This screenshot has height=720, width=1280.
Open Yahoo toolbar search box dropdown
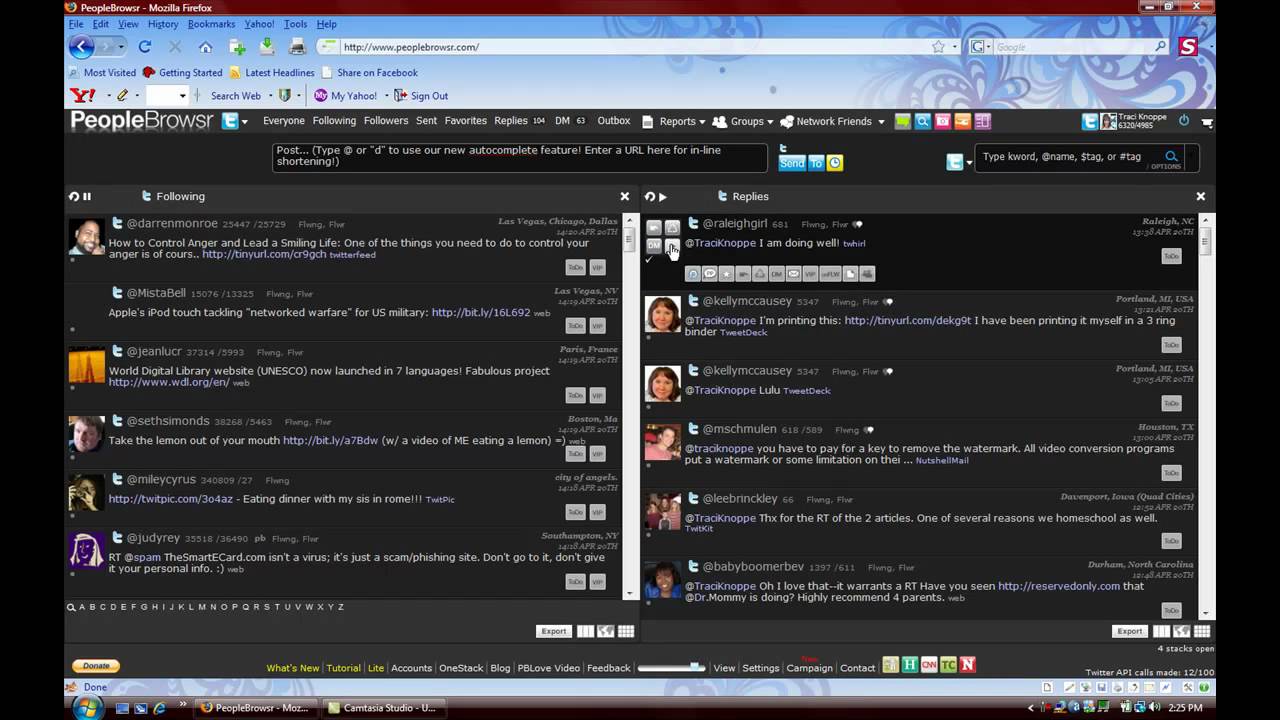pos(182,96)
